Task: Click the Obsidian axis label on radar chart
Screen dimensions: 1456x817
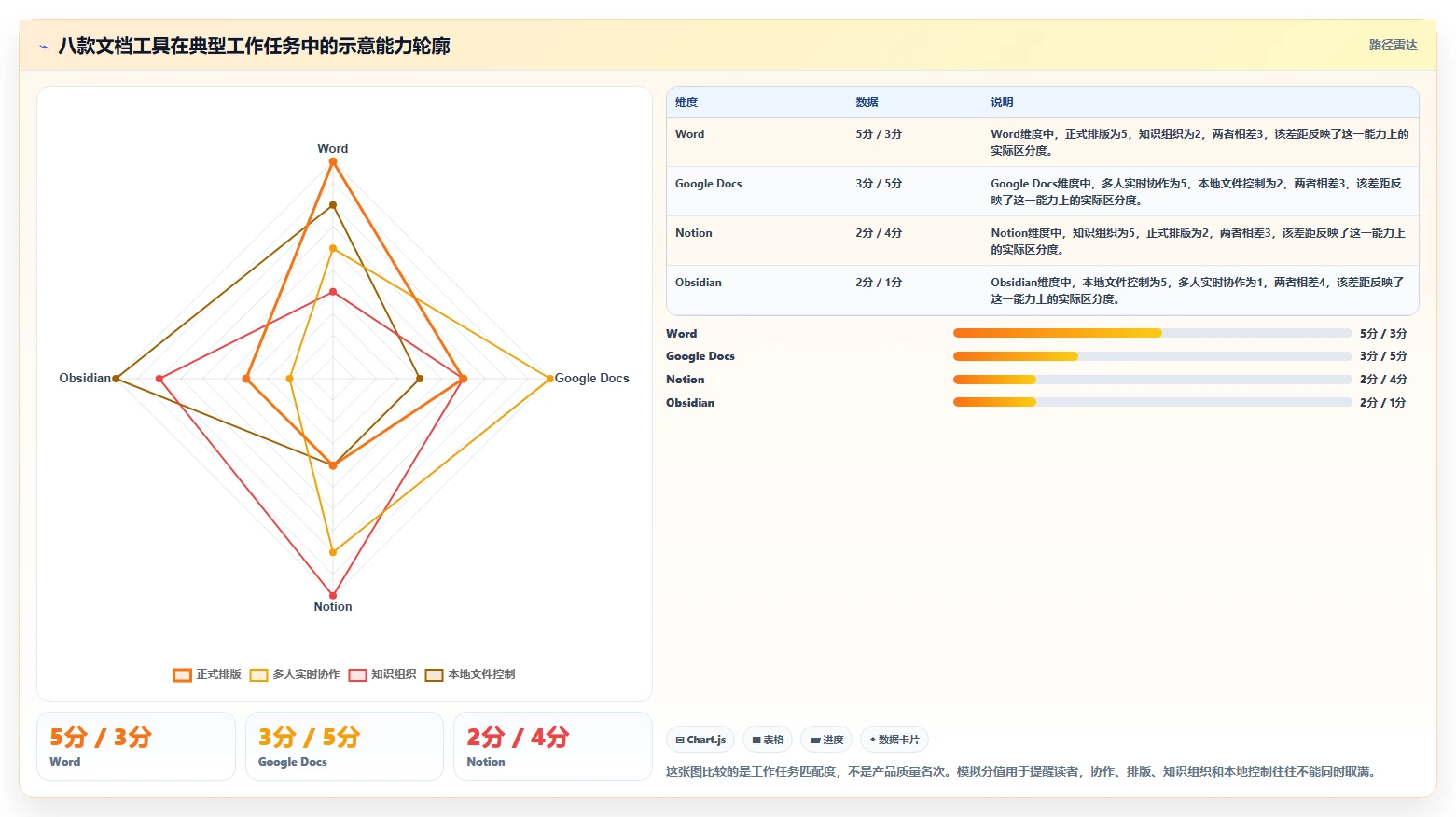Action: tap(85, 378)
